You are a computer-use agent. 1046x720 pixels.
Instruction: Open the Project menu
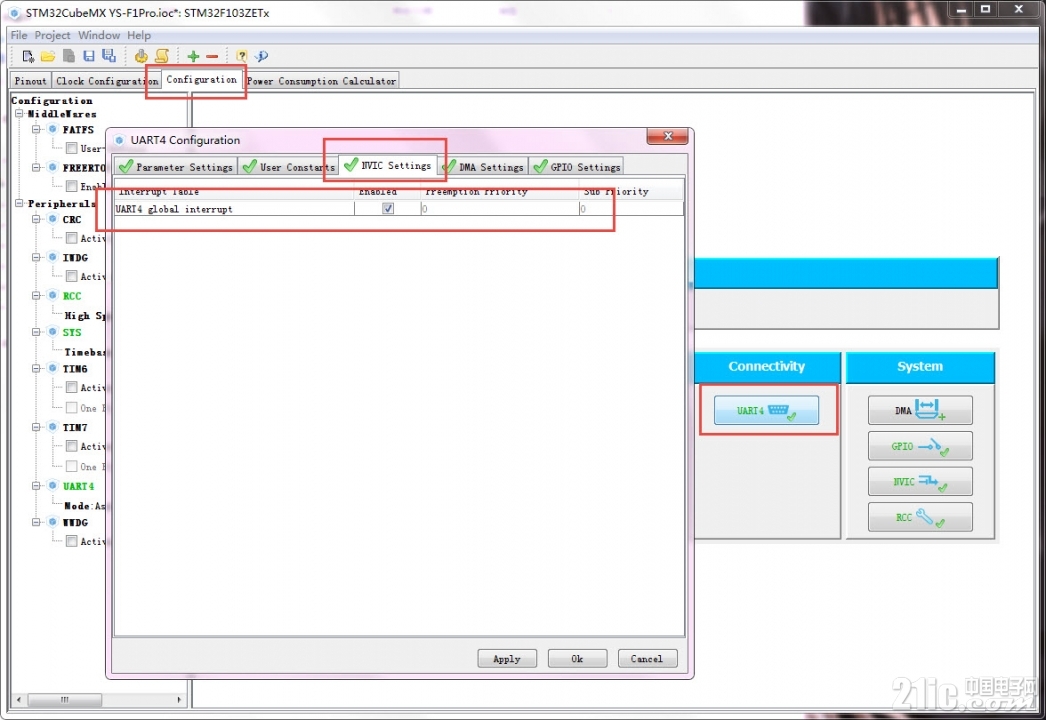tap(52, 35)
